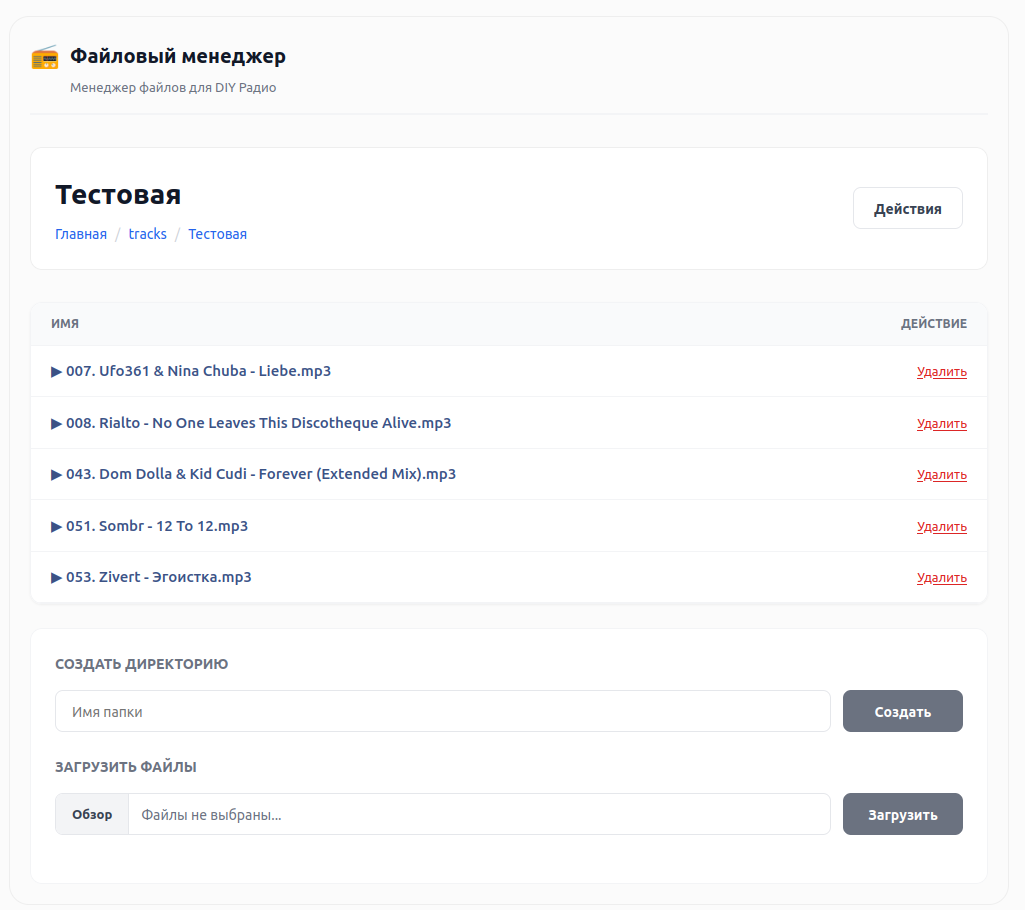1025x910 pixels.
Task: Play the Sombr 12 To 12 track
Action: click(150, 526)
